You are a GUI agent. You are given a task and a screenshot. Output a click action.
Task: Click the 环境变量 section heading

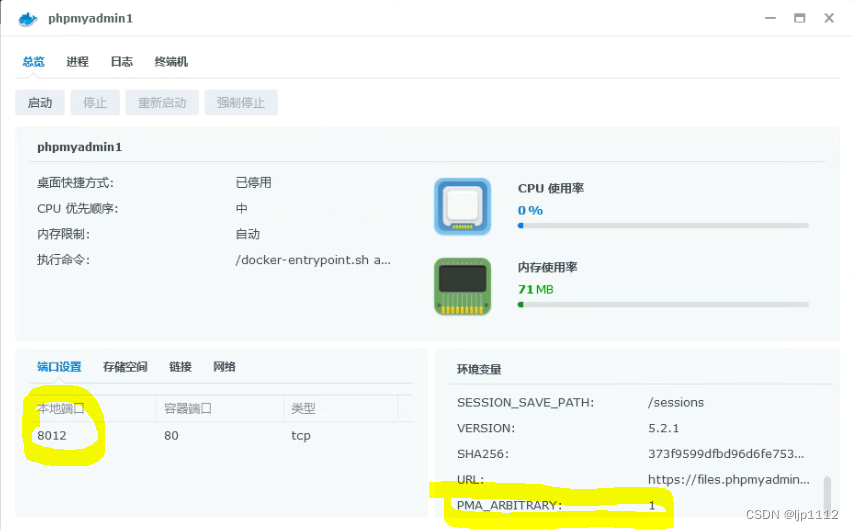point(479,369)
